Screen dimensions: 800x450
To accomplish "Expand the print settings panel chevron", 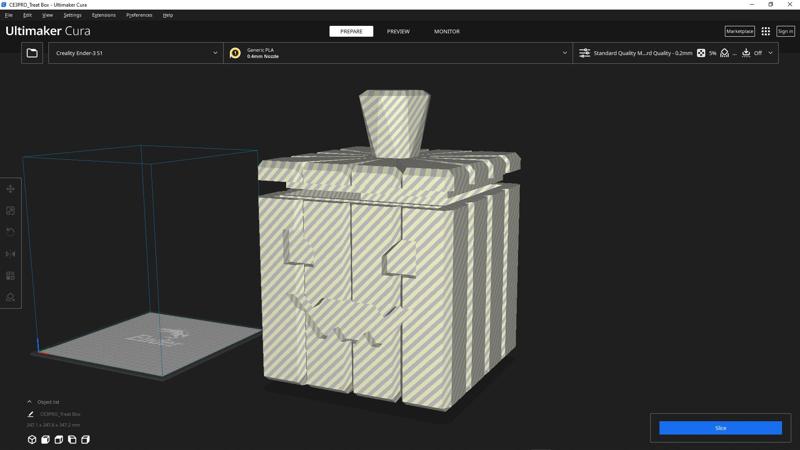I will point(770,53).
